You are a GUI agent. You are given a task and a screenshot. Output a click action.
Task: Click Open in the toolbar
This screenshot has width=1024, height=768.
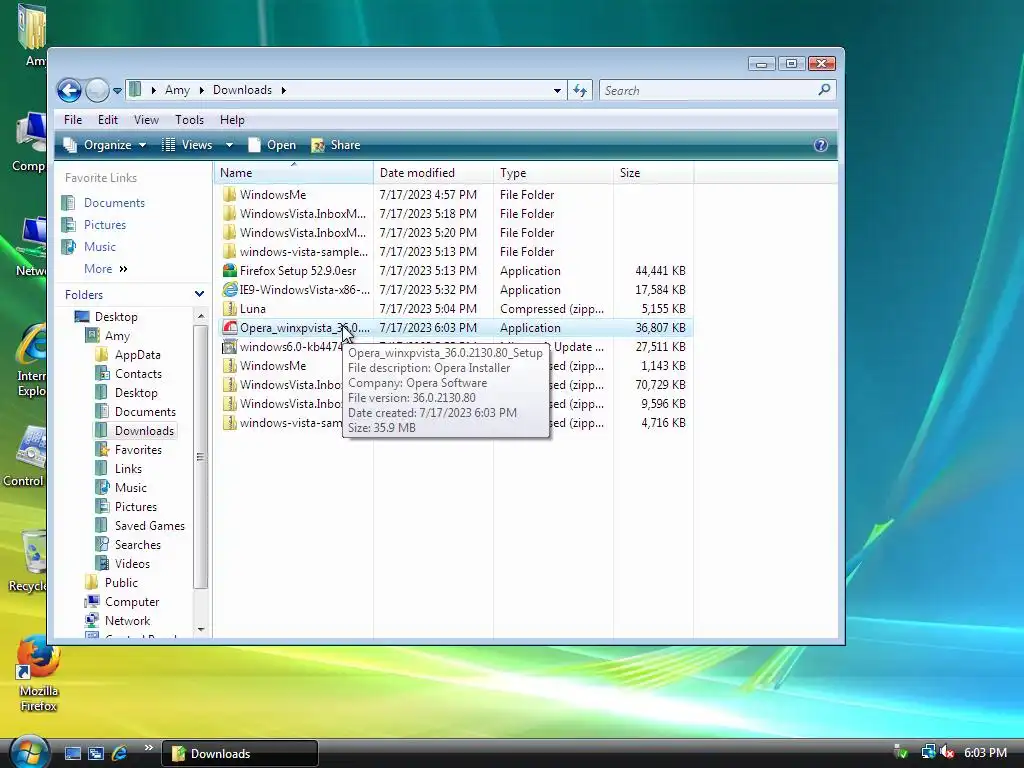272,145
